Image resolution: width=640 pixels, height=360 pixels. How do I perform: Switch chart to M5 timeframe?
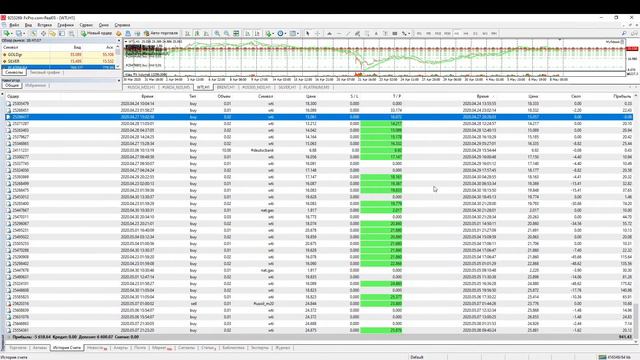click(x=428, y=33)
